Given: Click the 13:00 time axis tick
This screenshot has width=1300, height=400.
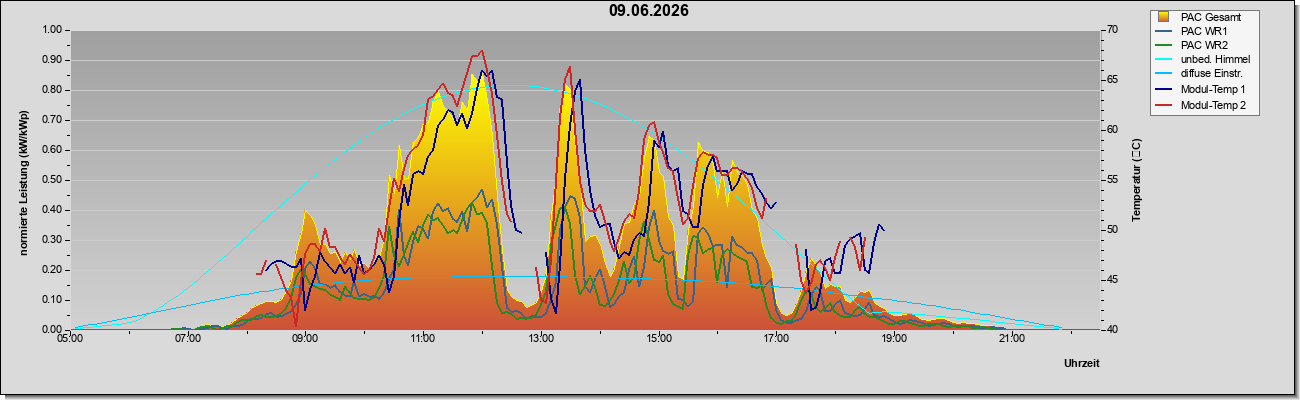Looking at the screenshot, I should point(541,339).
